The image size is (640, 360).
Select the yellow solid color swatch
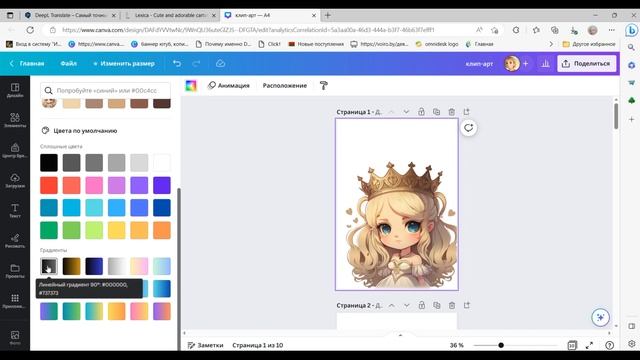[x=117, y=230]
